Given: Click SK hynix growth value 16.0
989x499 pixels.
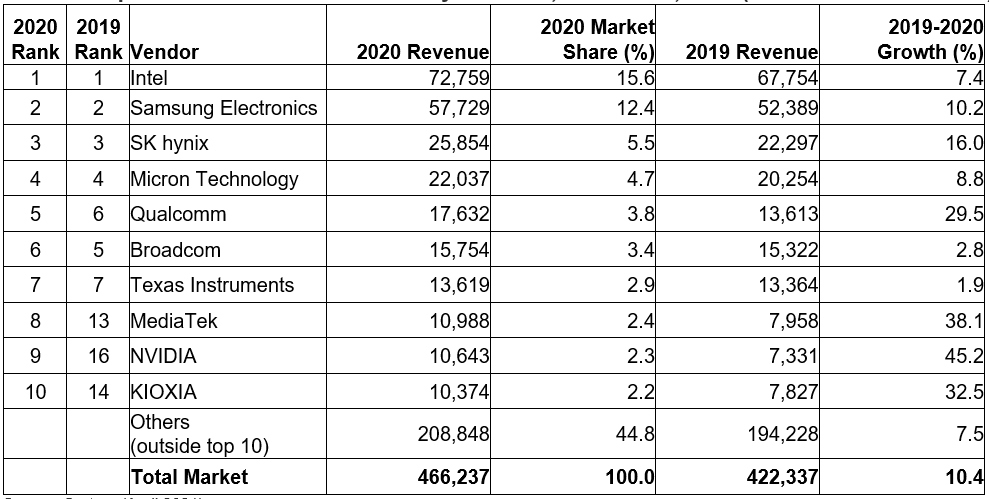Looking at the screenshot, I should 963,143.
